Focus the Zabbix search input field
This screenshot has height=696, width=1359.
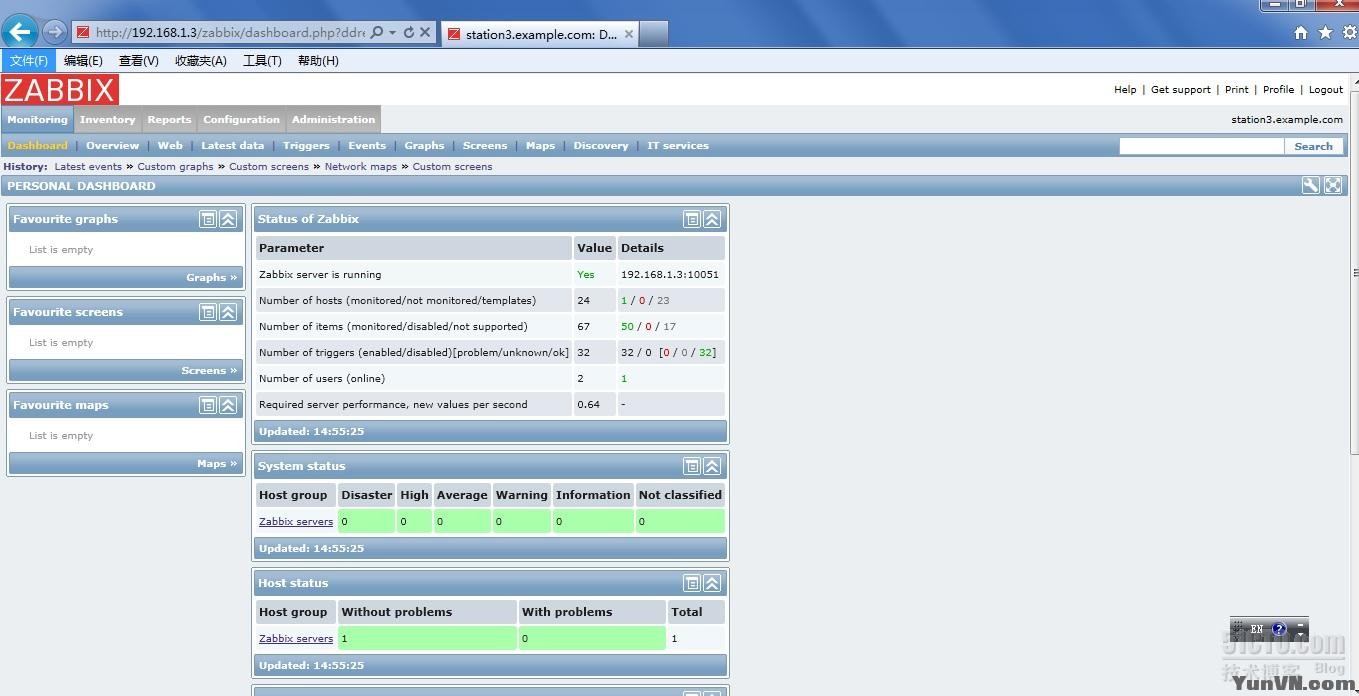click(x=1201, y=146)
